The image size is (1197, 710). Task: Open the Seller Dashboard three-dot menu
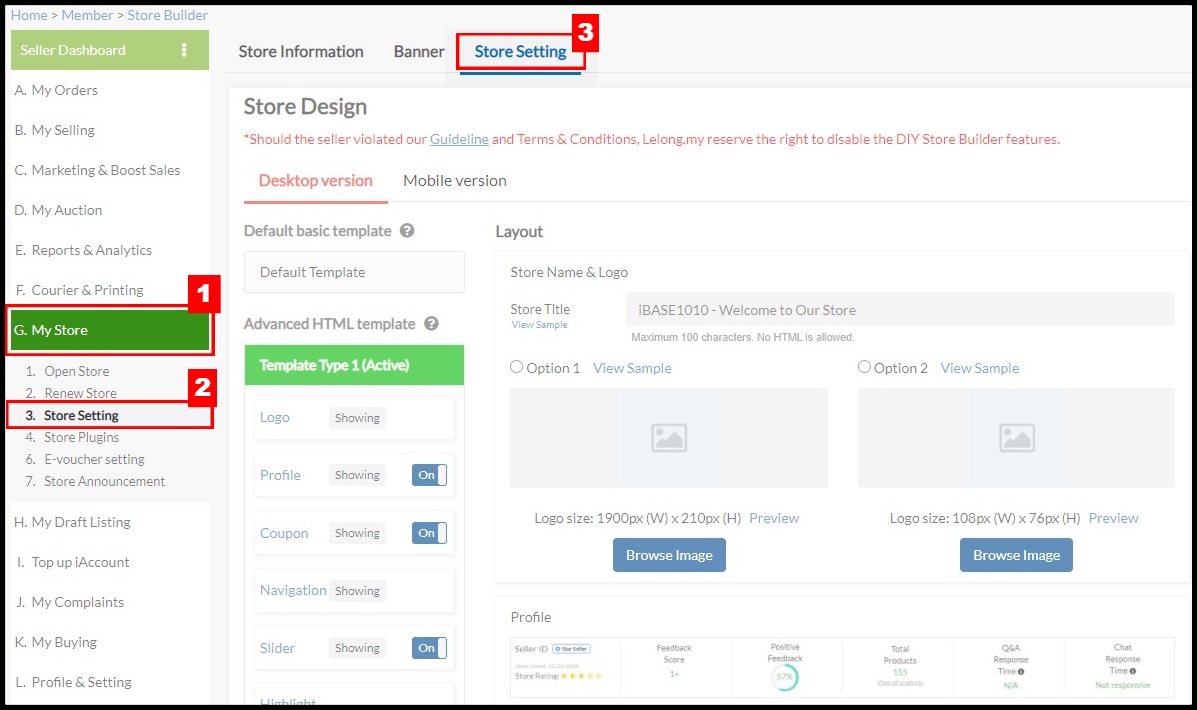pos(183,50)
